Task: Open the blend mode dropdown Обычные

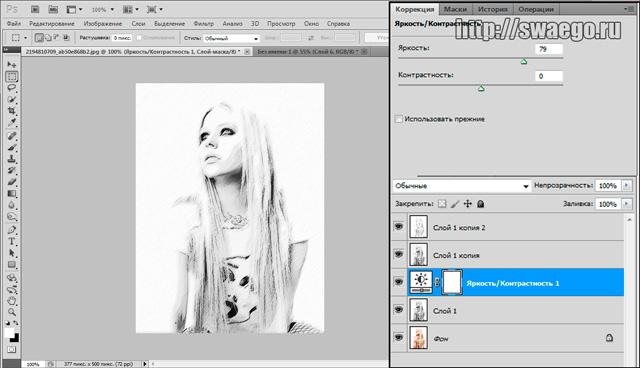Action: [462, 186]
